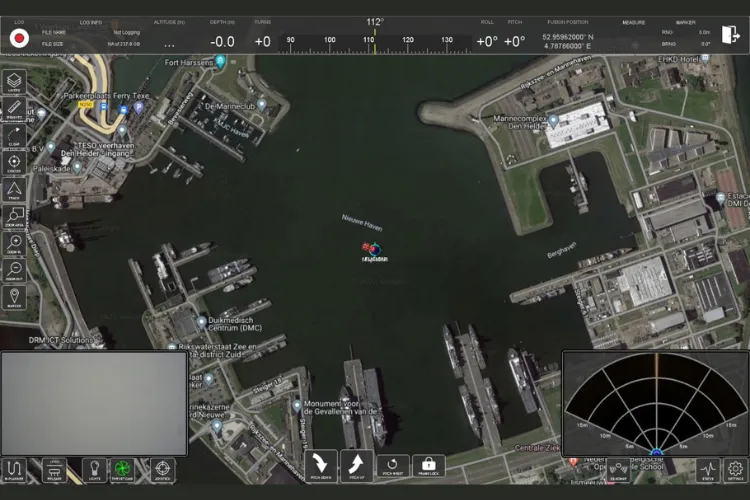750x500 pixels.
Task: Click the camera feed preview panel
Action: click(x=94, y=403)
